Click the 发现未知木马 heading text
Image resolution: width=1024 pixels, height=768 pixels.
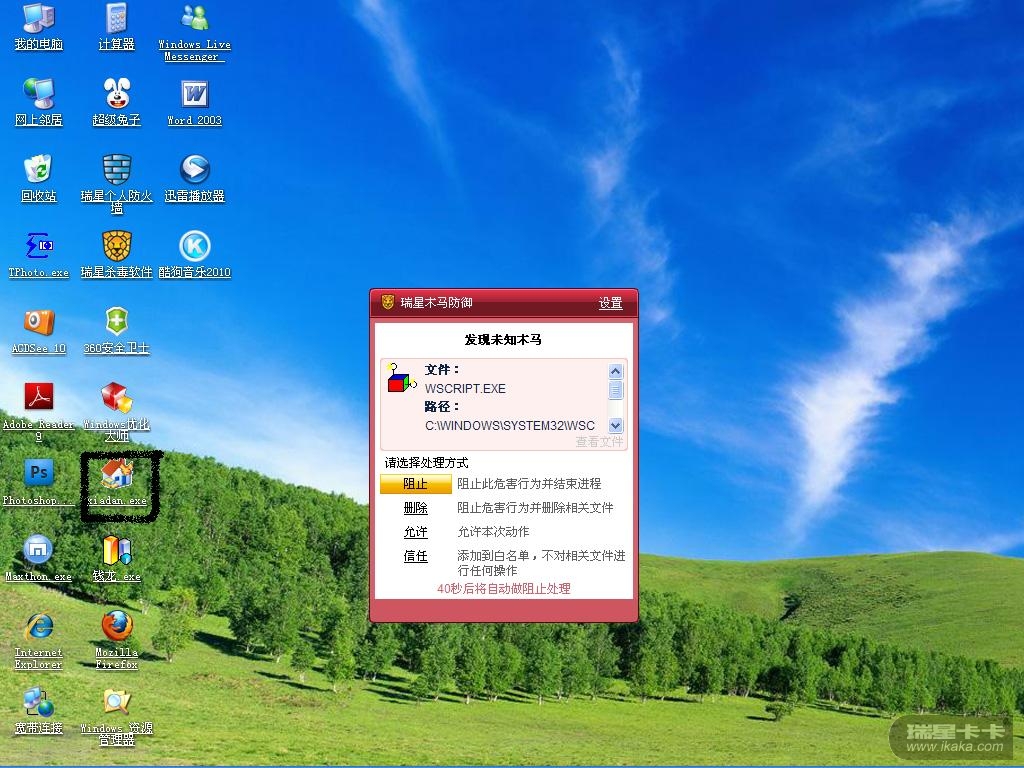(503, 340)
